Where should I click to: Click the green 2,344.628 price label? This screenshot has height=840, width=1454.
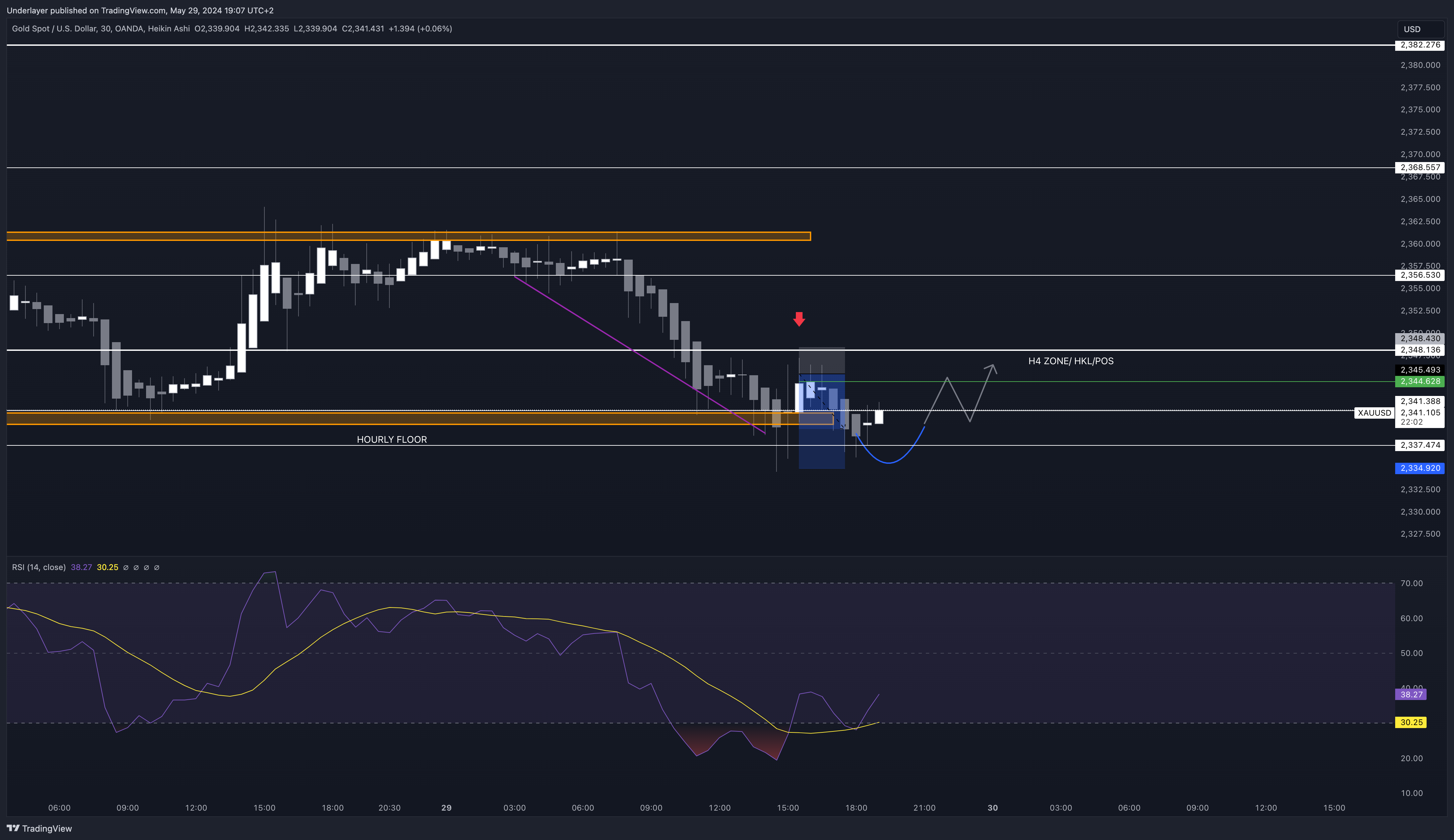[x=1419, y=381]
